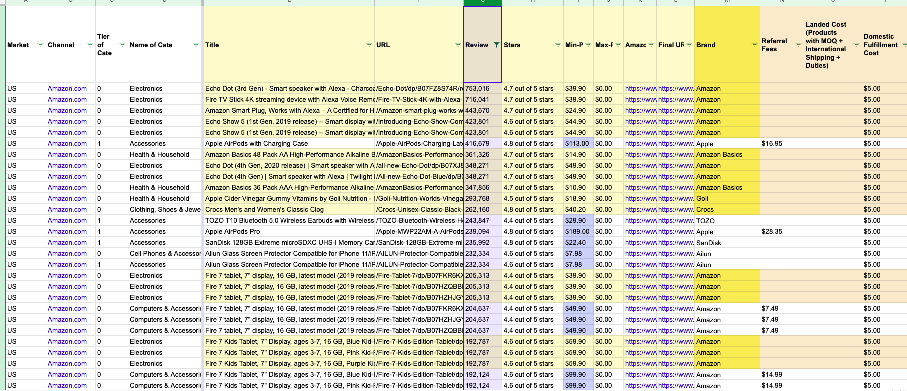The height and width of the screenshot is (391, 907).
Task: Select the Apple AirPods Pro title cell
Action: coord(289,231)
